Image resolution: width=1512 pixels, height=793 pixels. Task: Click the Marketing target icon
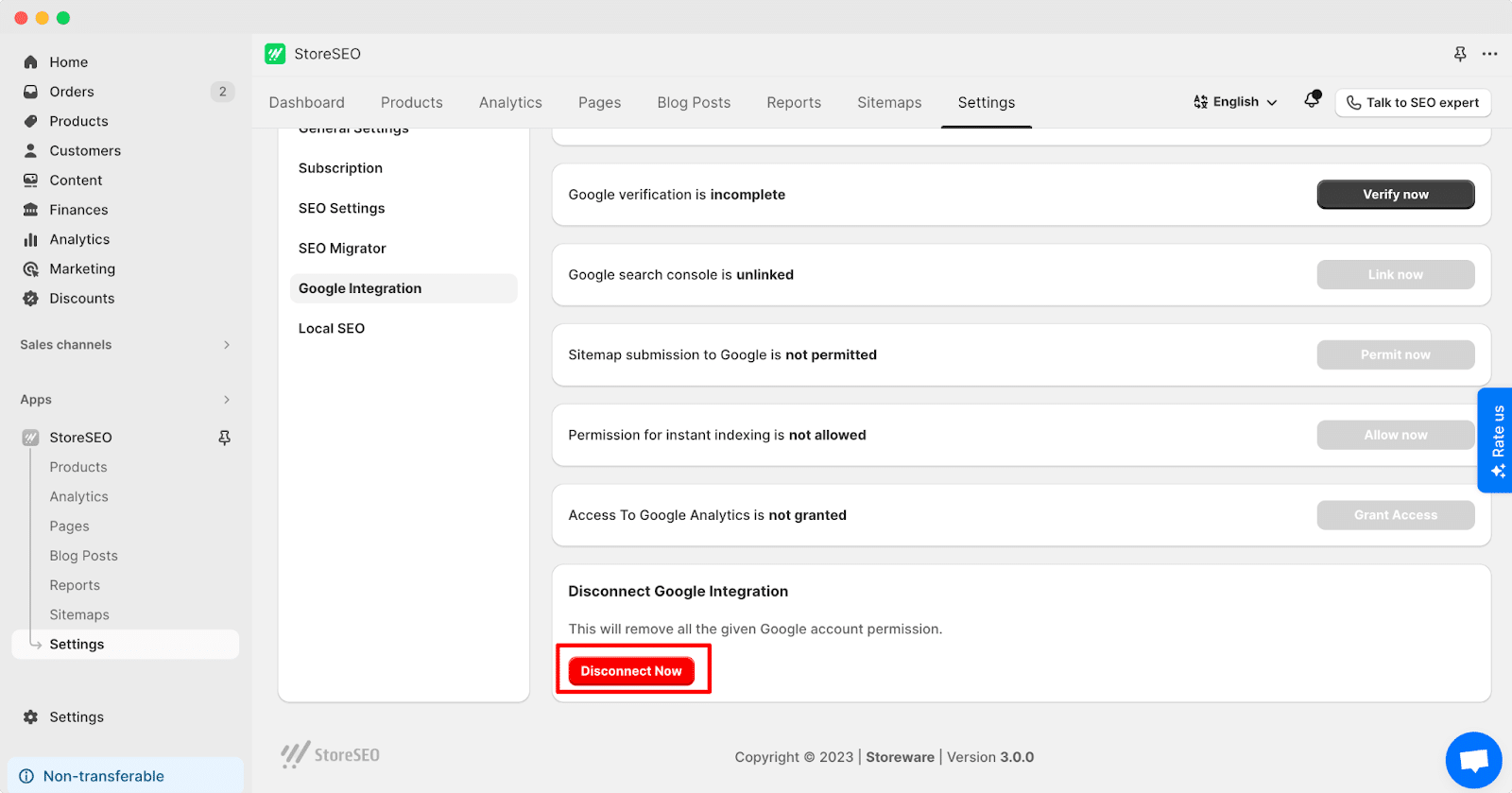click(30, 269)
